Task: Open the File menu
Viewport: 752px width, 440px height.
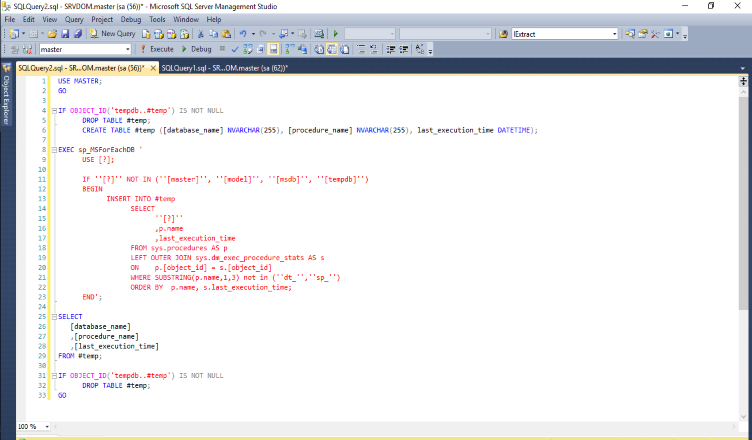Action: (x=10, y=20)
